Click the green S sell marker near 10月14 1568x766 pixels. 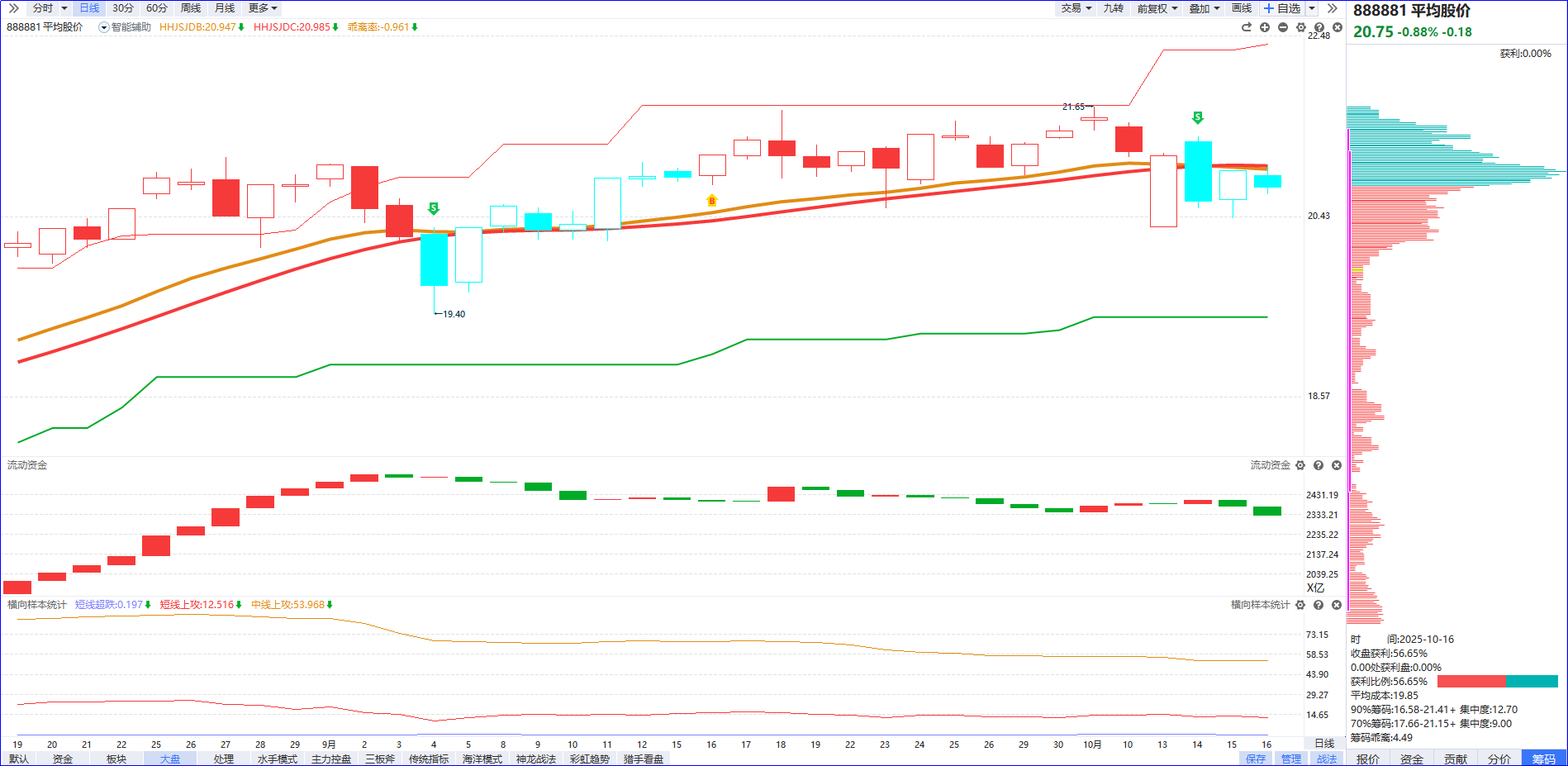pos(1198,117)
